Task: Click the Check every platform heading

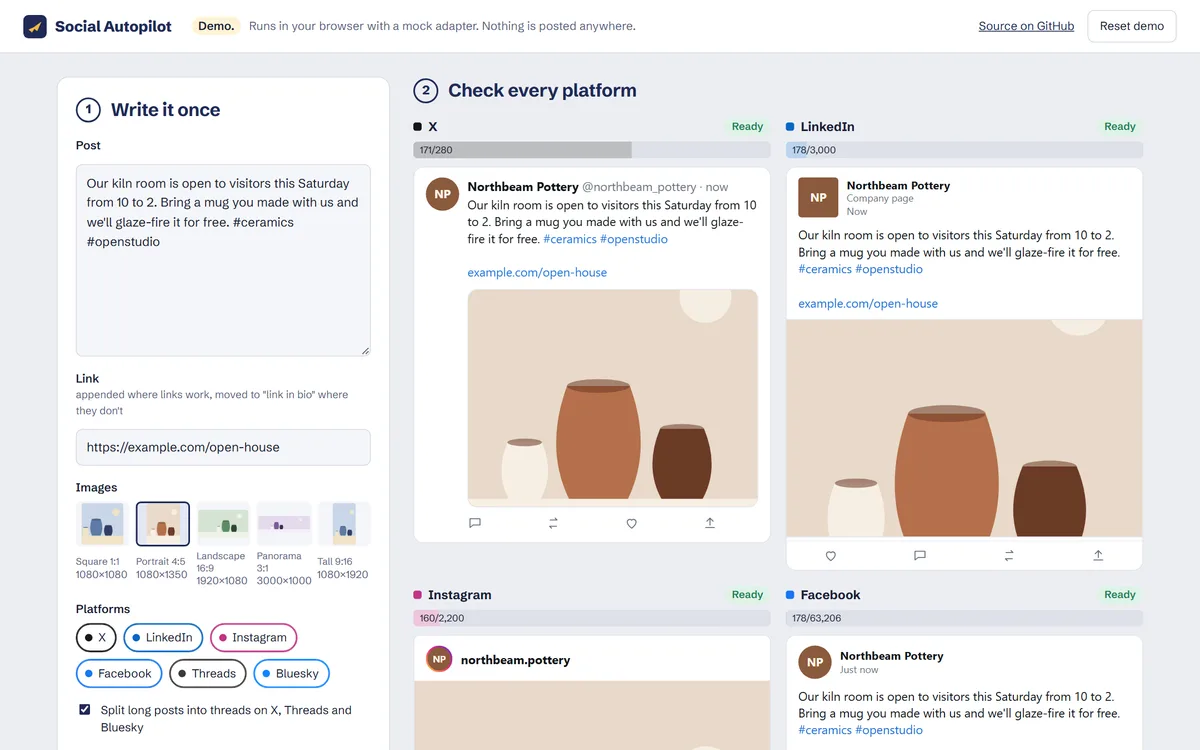Action: pos(542,90)
